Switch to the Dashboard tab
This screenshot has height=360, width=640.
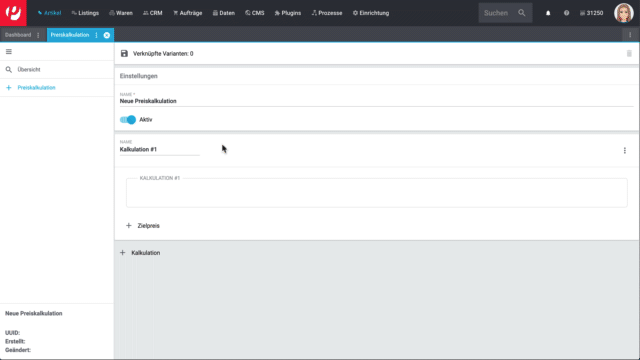tap(18, 35)
